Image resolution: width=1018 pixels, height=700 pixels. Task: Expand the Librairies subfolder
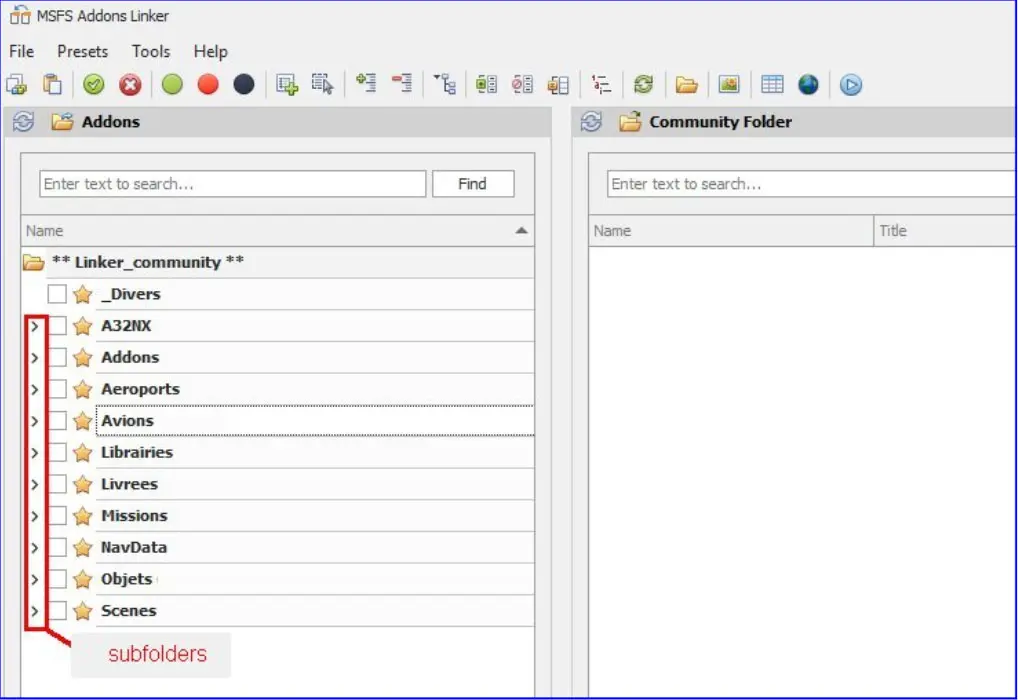(35, 453)
